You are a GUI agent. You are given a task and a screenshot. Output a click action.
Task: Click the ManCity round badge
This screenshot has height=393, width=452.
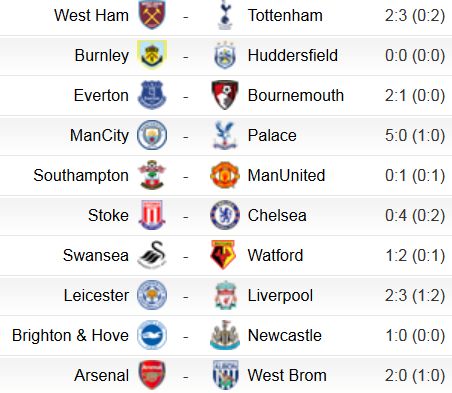[152, 135]
